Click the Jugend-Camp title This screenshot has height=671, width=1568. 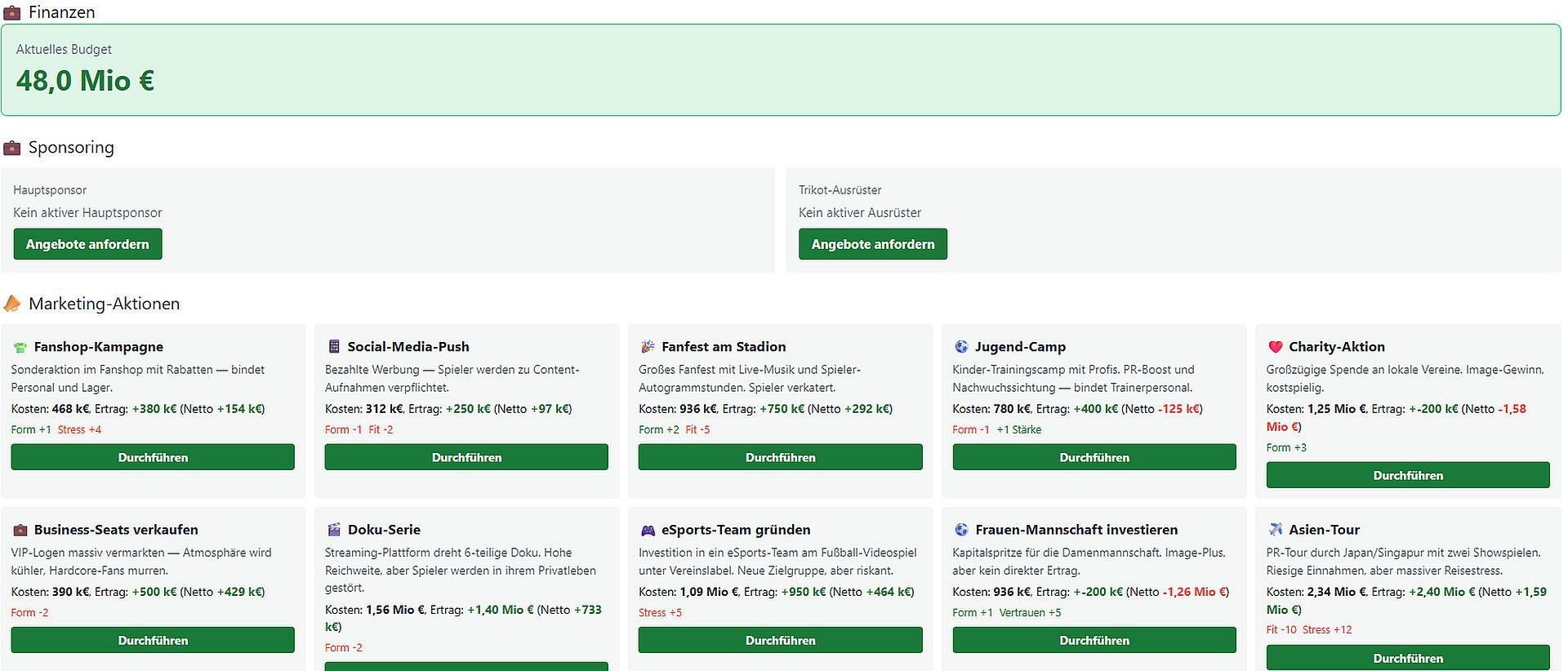1020,347
